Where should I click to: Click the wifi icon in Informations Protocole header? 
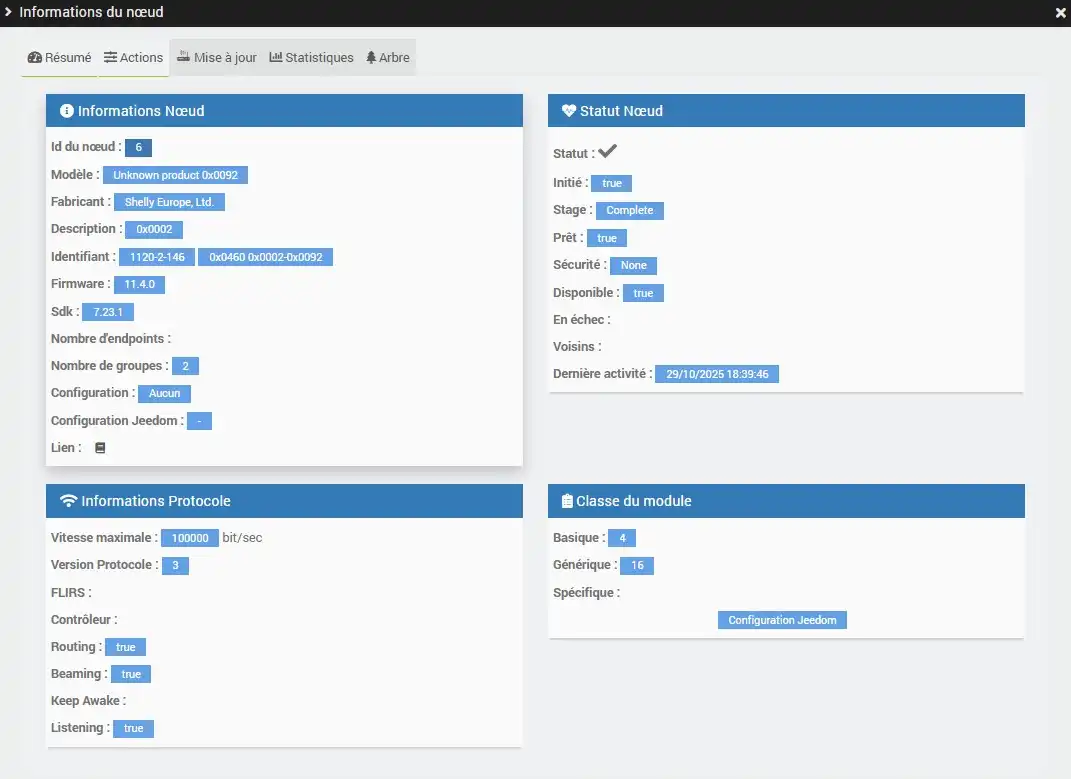coord(69,501)
